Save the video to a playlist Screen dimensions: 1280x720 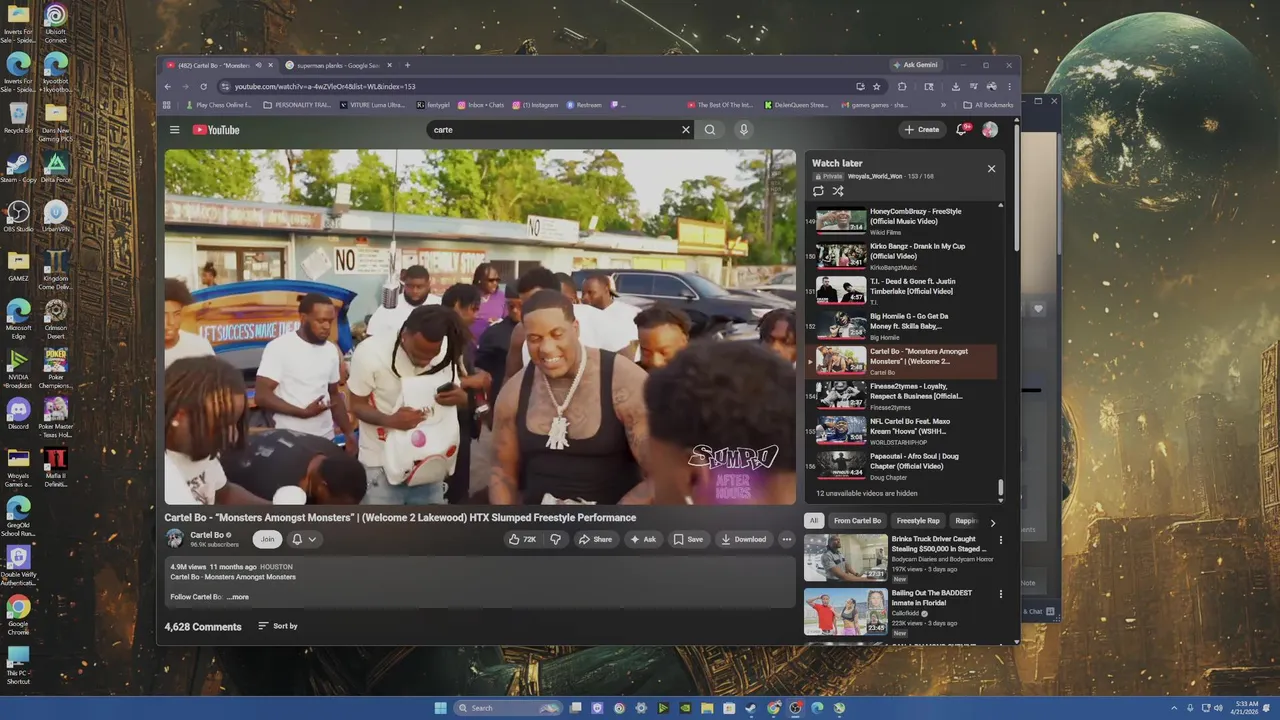688,539
